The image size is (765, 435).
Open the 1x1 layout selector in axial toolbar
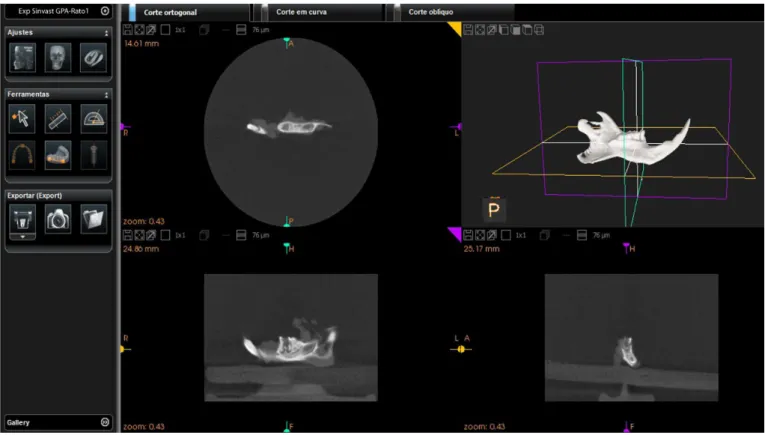tap(181, 30)
